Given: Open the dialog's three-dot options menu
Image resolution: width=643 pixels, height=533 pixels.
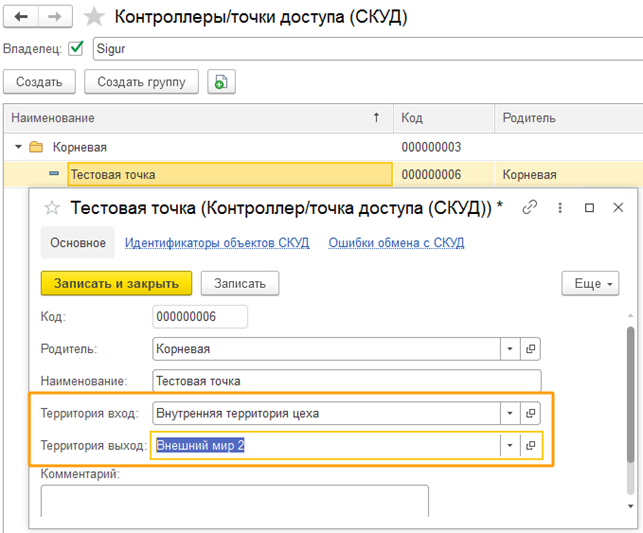Looking at the screenshot, I should click(560, 207).
